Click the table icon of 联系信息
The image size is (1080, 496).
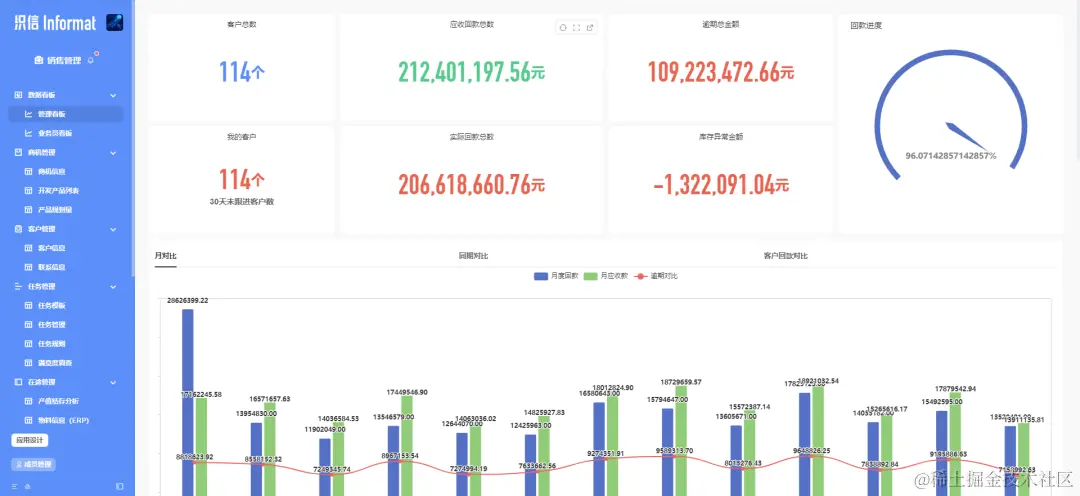29,267
